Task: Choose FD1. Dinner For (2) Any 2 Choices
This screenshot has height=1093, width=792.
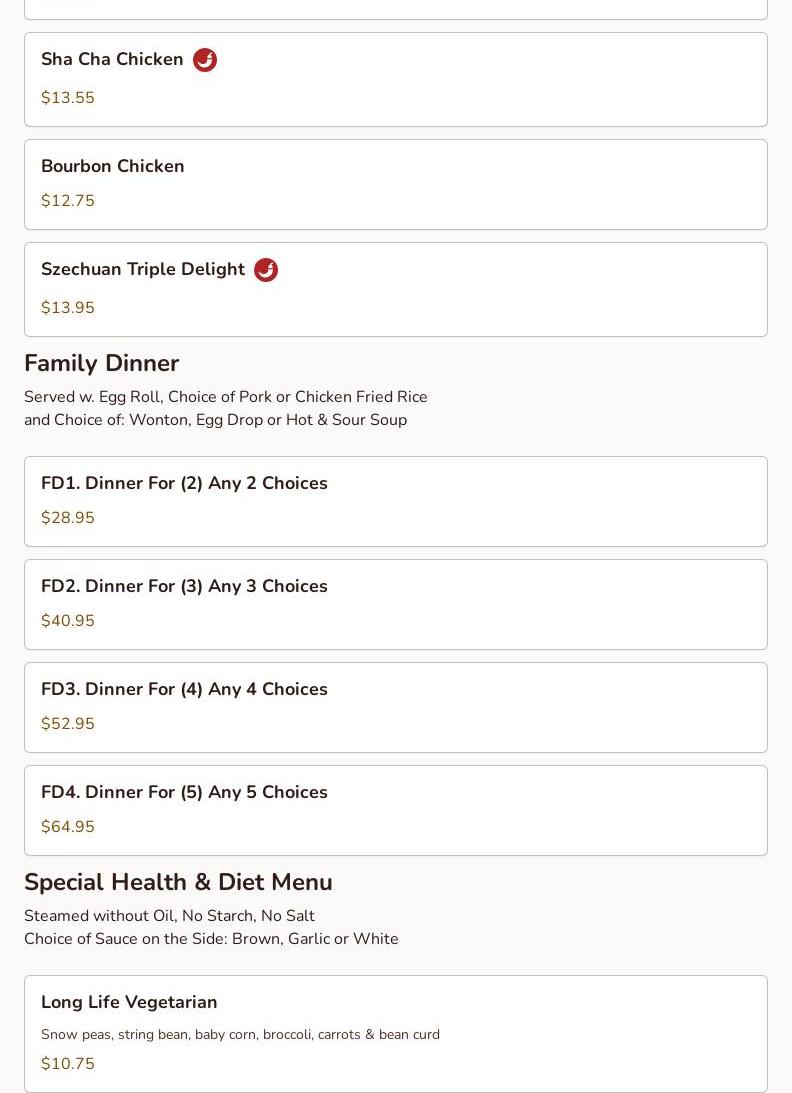Action: tap(396, 501)
